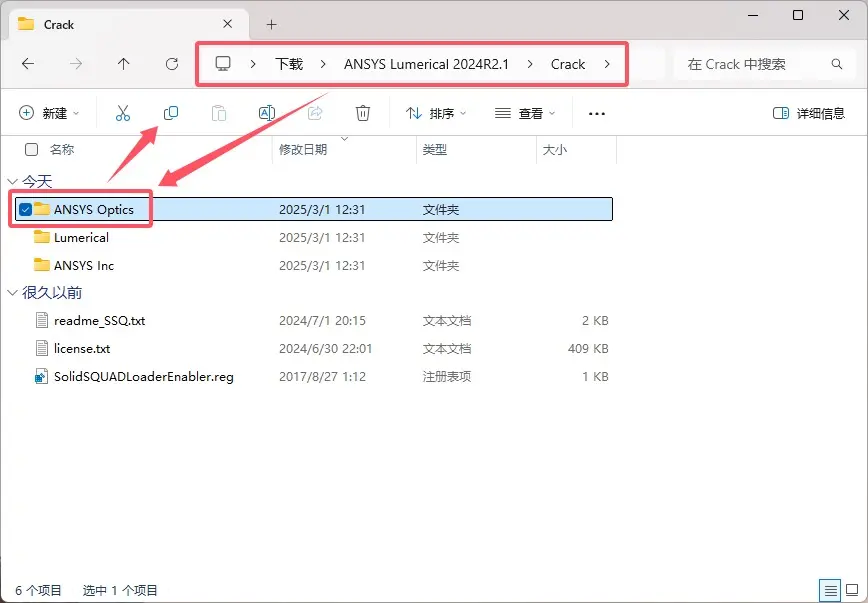
Task: Open the 新建 (New) dropdown
Action: pos(49,113)
